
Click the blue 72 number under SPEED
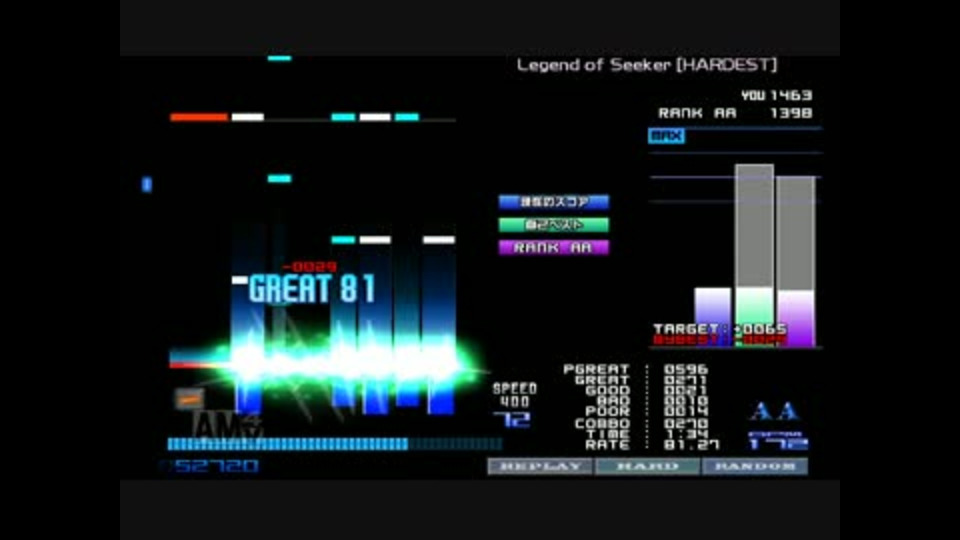(x=512, y=419)
